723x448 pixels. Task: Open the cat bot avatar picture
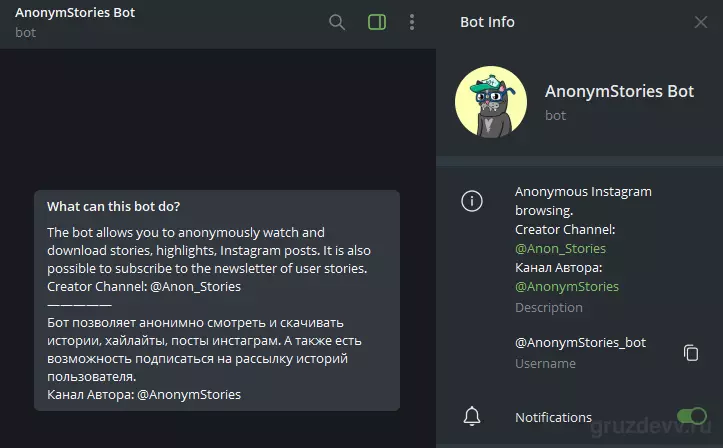point(491,102)
